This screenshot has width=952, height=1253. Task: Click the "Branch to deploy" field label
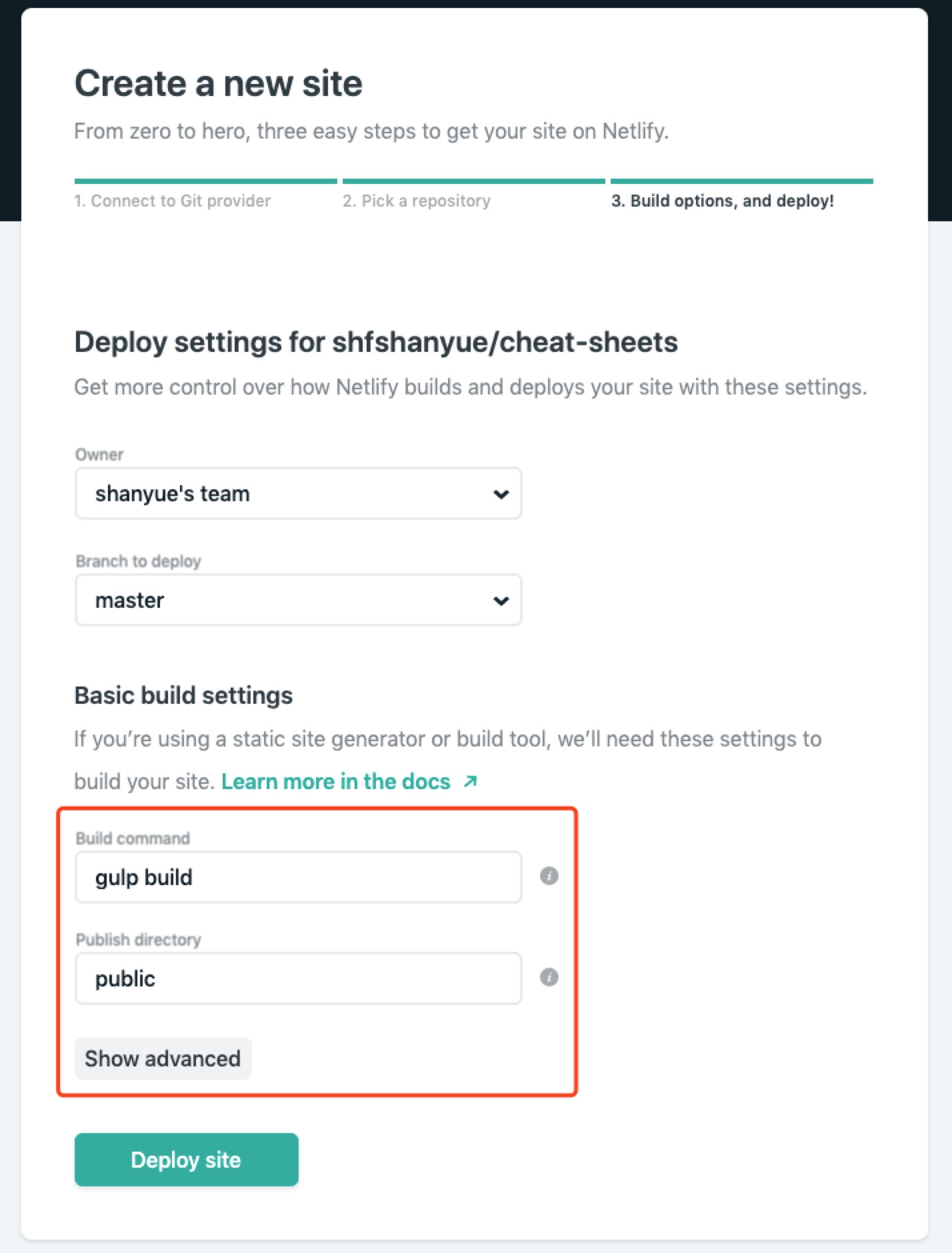click(138, 561)
